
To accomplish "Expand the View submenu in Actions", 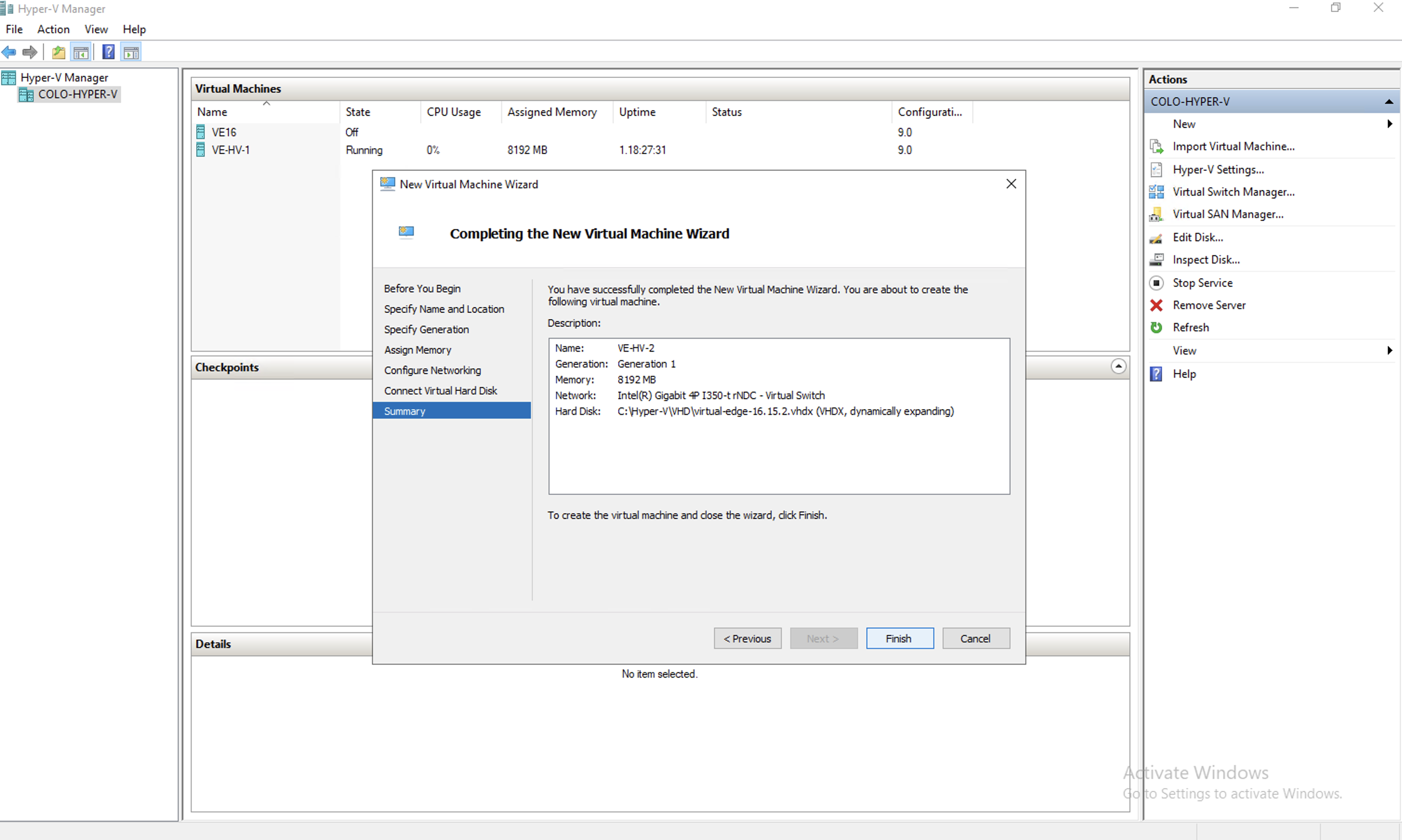I will click(x=1389, y=350).
